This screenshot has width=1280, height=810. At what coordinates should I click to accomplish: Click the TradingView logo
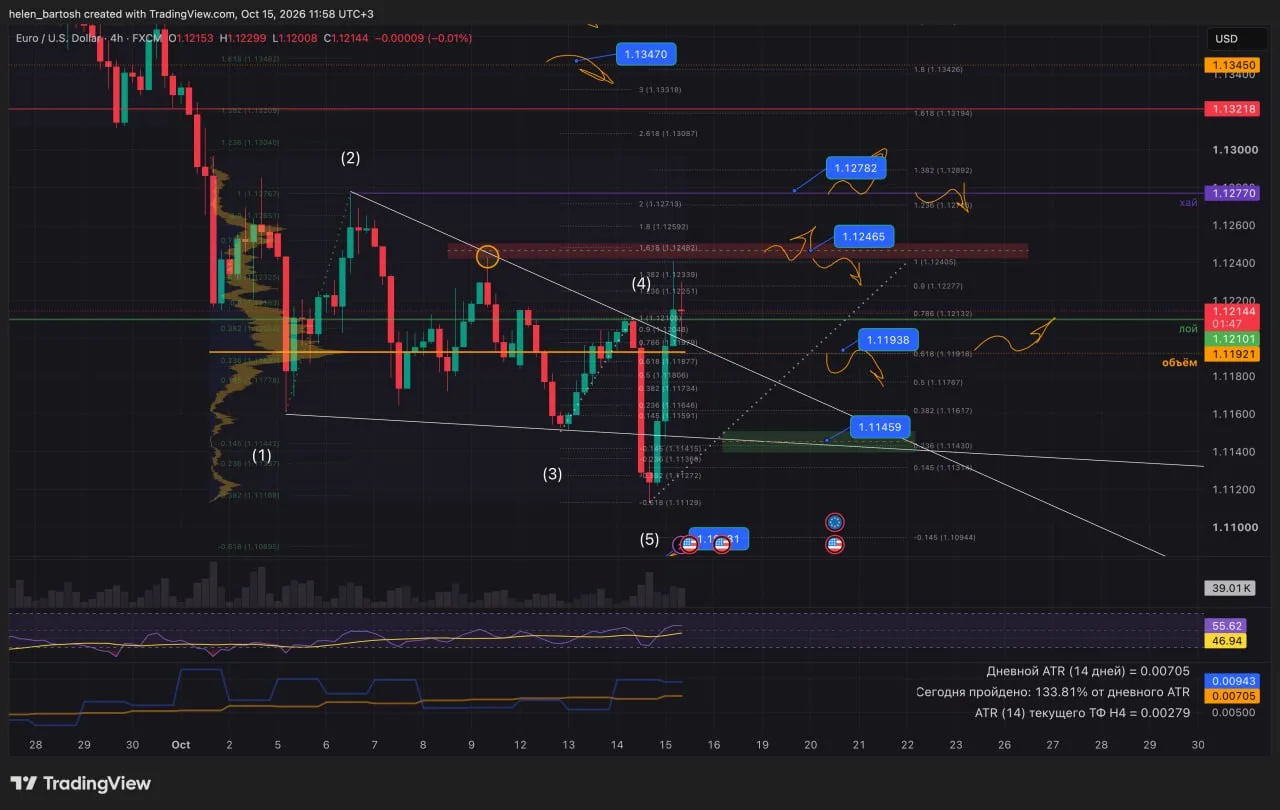point(81,784)
